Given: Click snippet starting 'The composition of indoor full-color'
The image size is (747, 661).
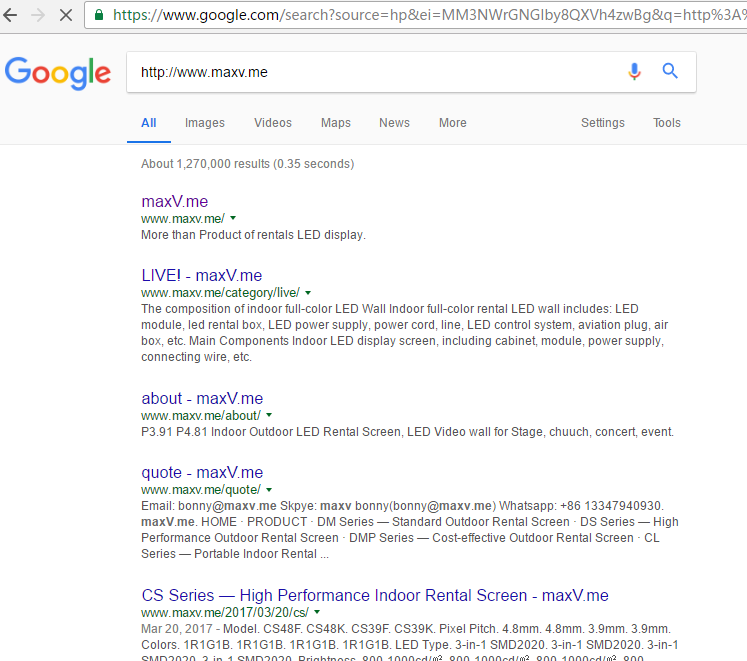Looking at the screenshot, I should [404, 333].
